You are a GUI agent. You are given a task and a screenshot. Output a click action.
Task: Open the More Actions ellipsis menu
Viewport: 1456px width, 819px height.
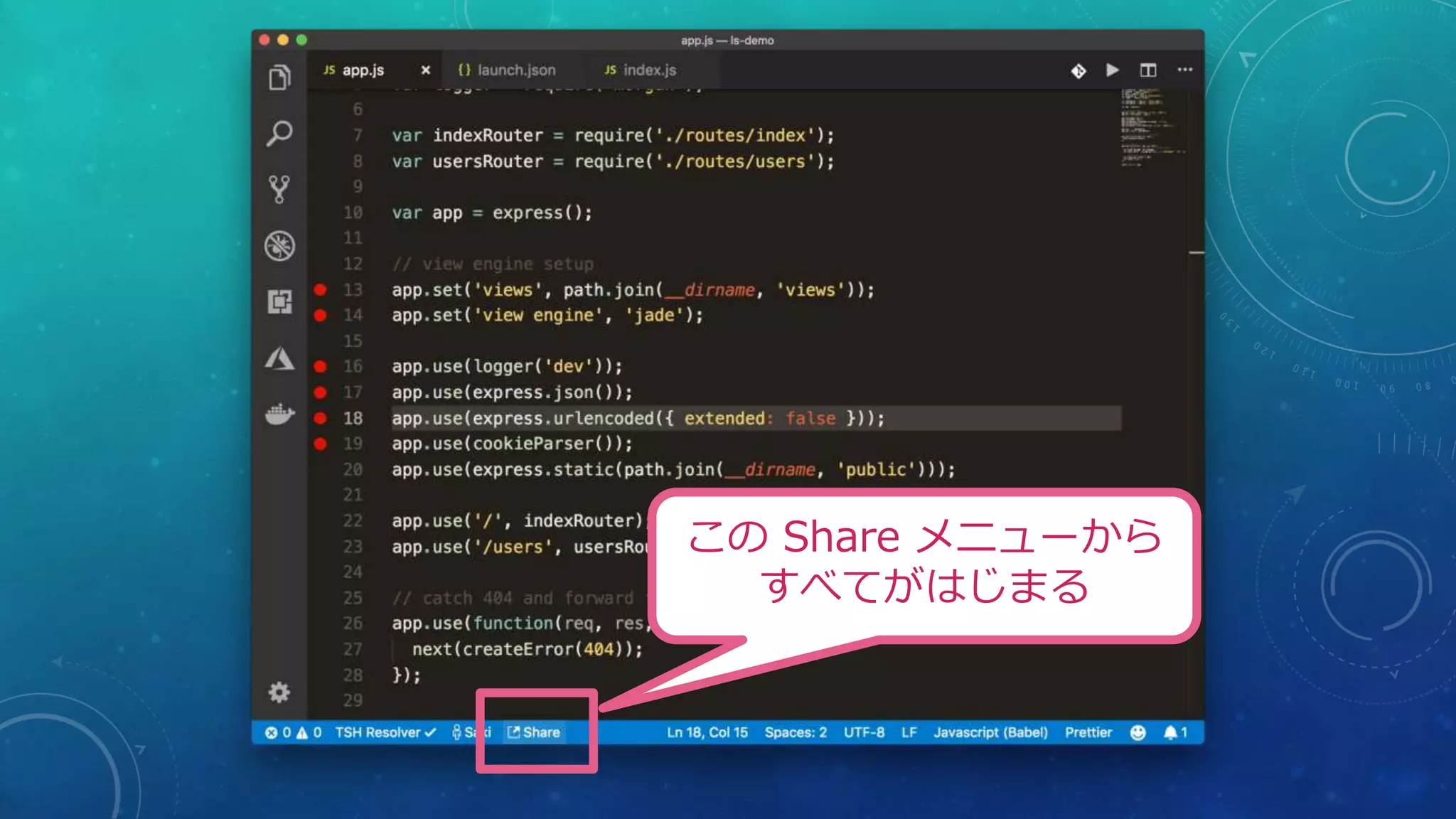coord(1185,70)
